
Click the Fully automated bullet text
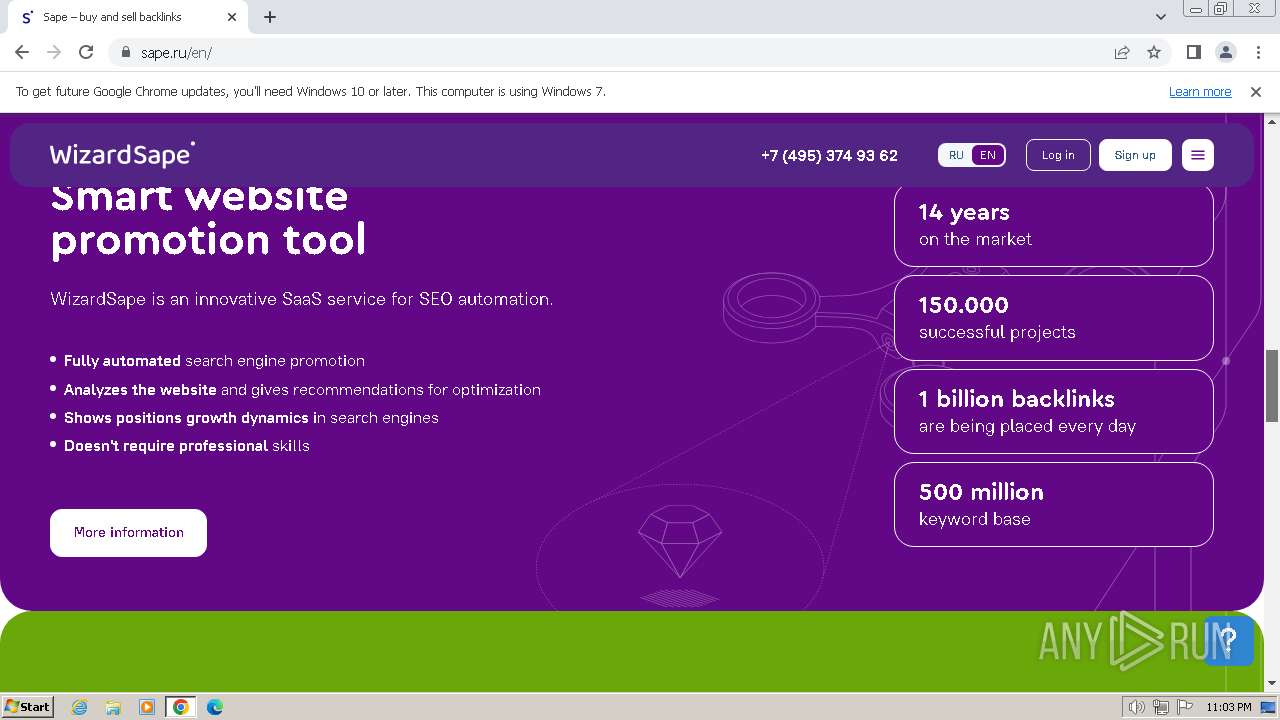tap(214, 361)
